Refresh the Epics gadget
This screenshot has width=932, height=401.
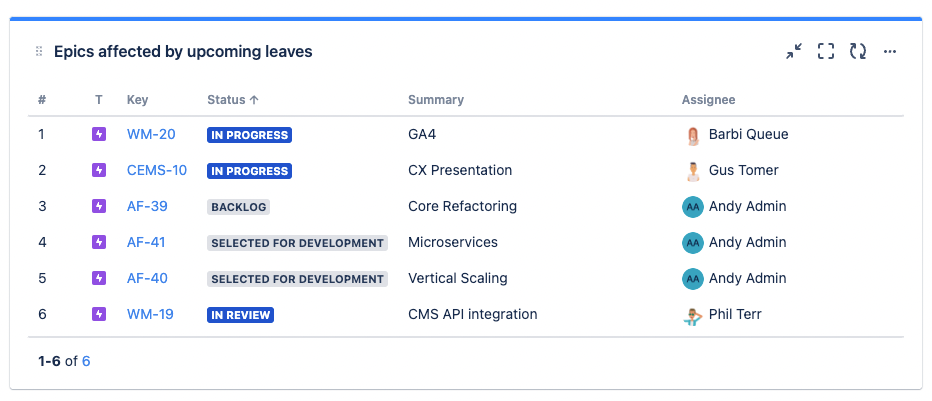[x=858, y=51]
